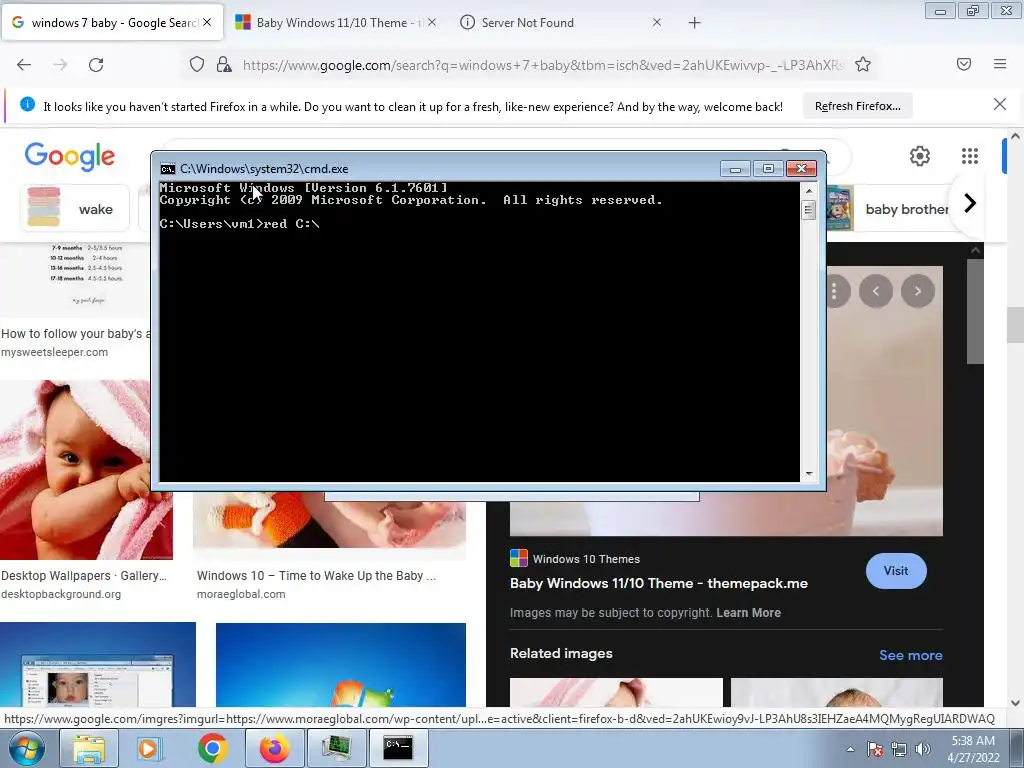Select the 'windows 7 baby' Google tab
Viewport: 1024px width, 768px height.
pos(112,23)
